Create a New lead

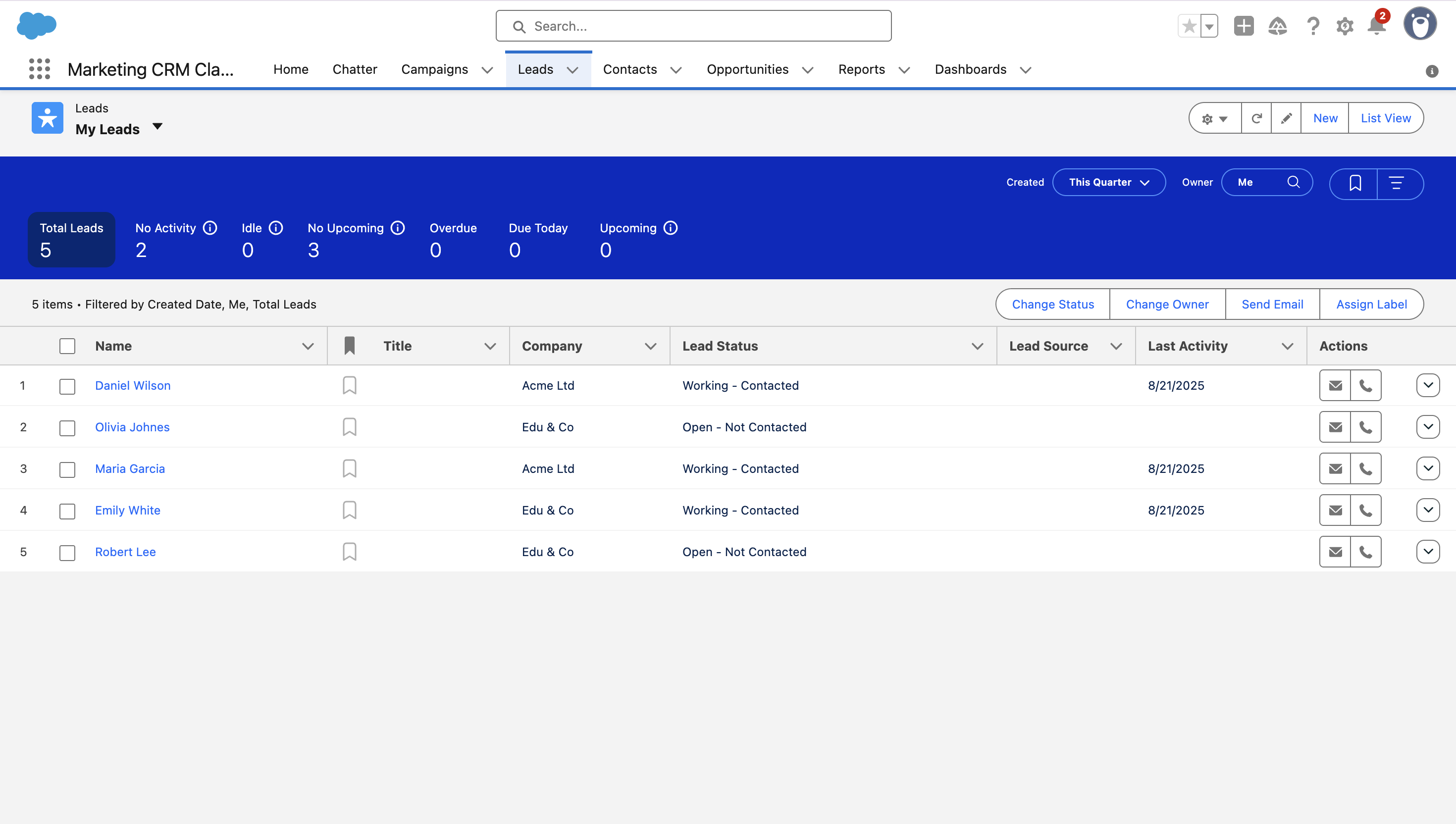tap(1325, 118)
